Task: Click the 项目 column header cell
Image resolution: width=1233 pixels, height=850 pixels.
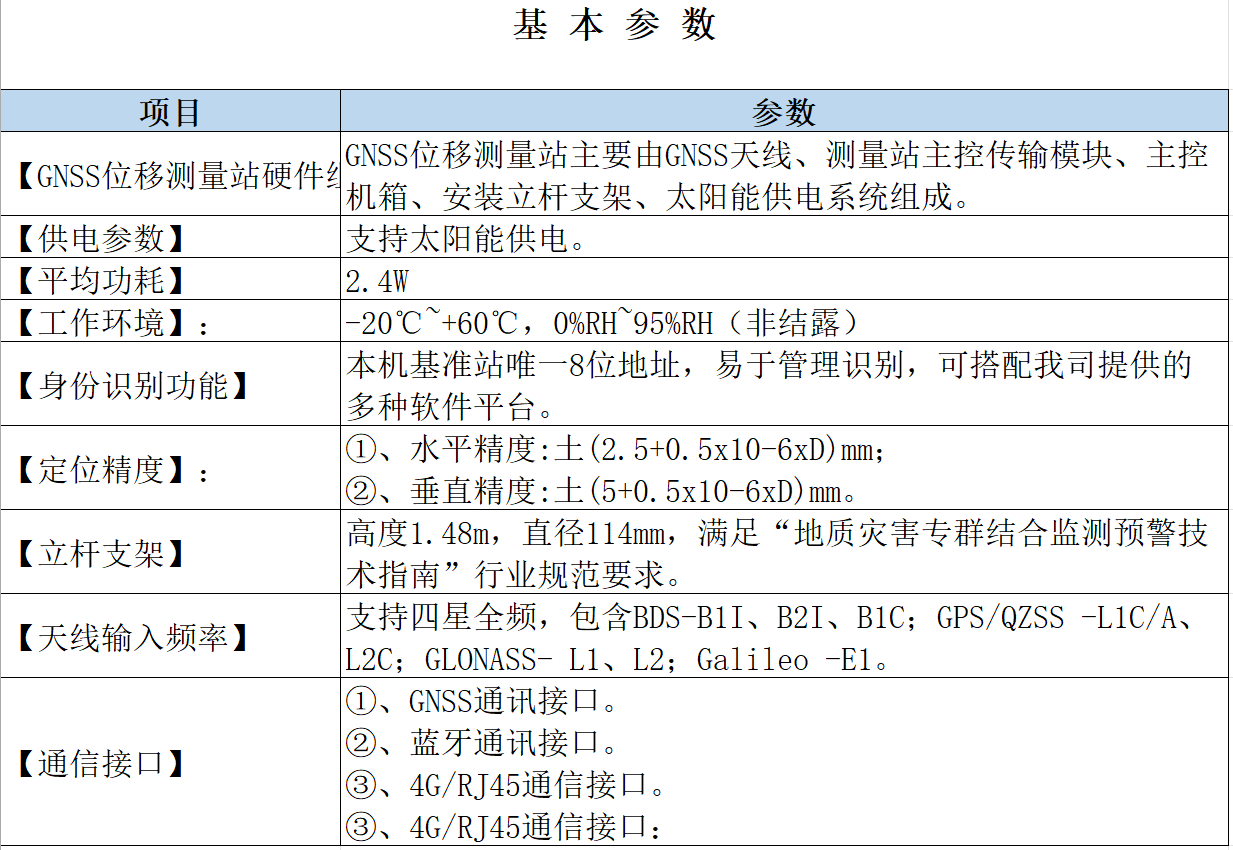Action: click(x=170, y=111)
